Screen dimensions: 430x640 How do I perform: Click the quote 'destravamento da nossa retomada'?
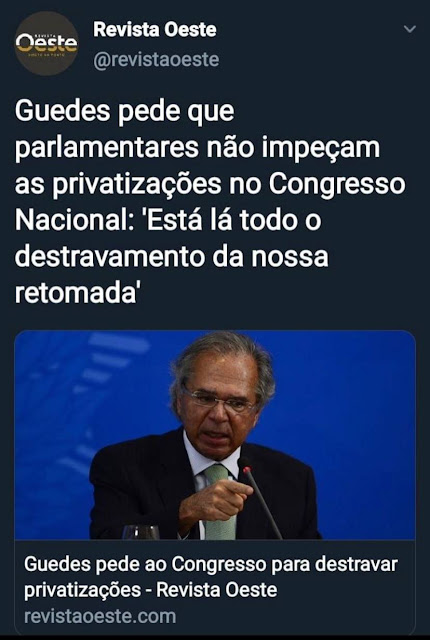point(171,275)
